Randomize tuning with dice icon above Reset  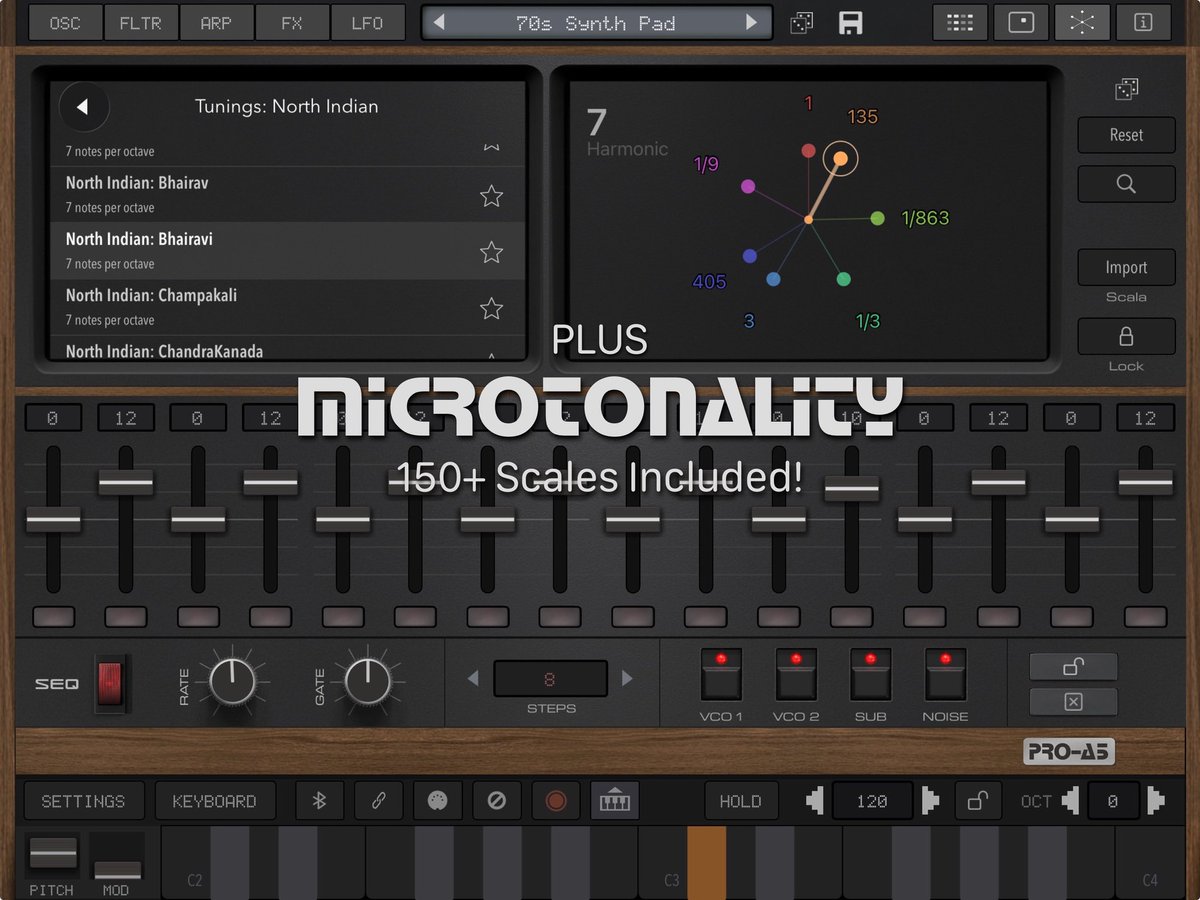pos(1127,90)
